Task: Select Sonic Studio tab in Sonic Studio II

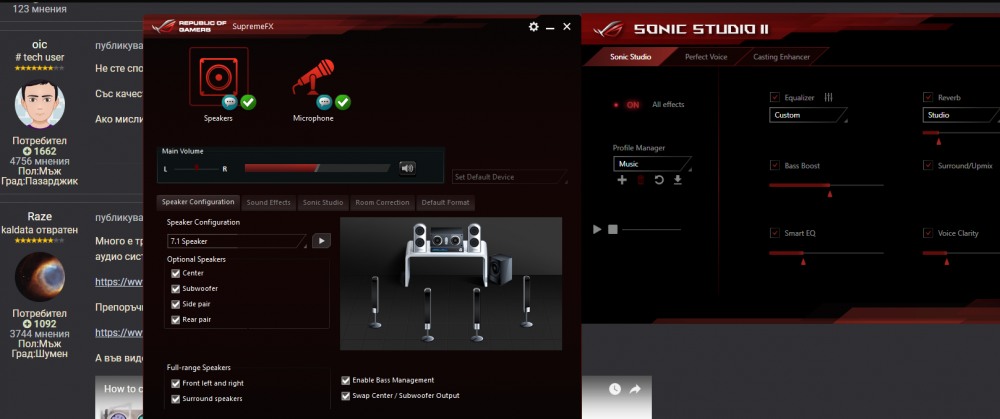Action: point(630,57)
